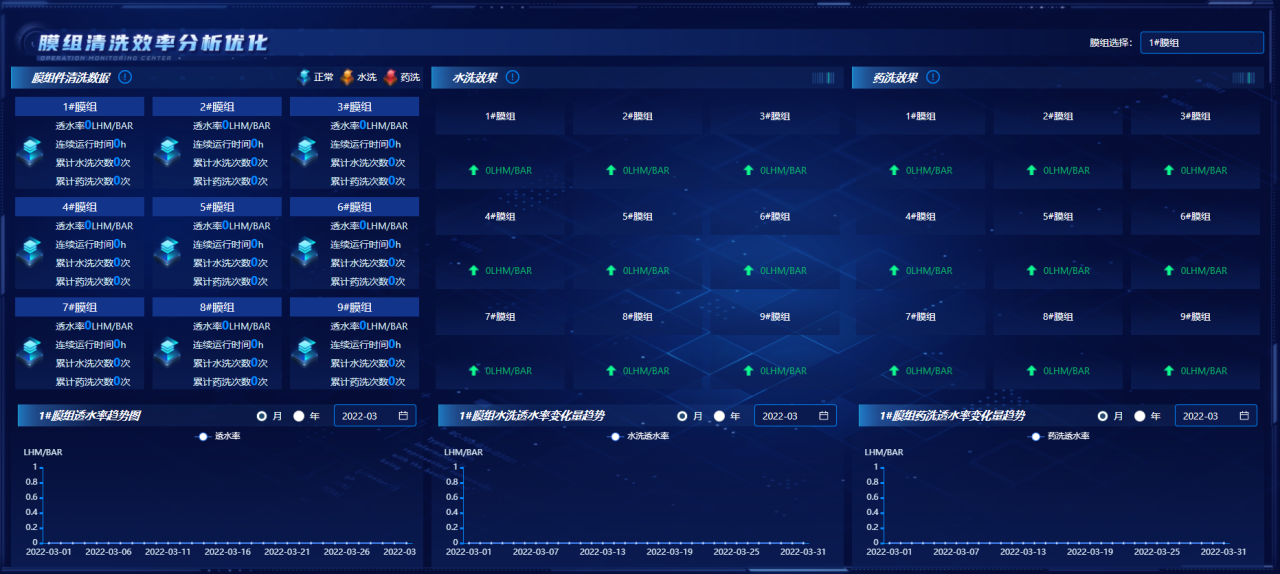The height and width of the screenshot is (574, 1280).
Task: Select 年 radio in 药洗透水率变化量 panel
Action: [1140, 416]
